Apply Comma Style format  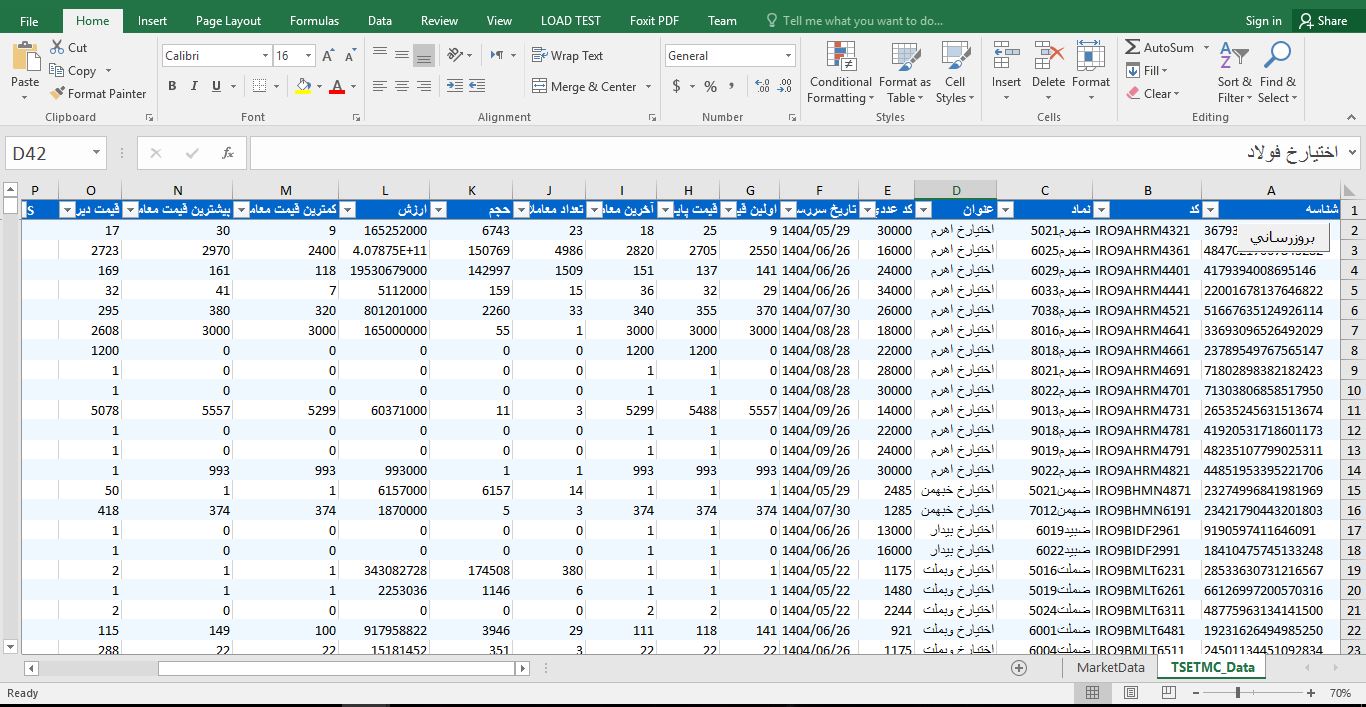pyautogui.click(x=732, y=87)
